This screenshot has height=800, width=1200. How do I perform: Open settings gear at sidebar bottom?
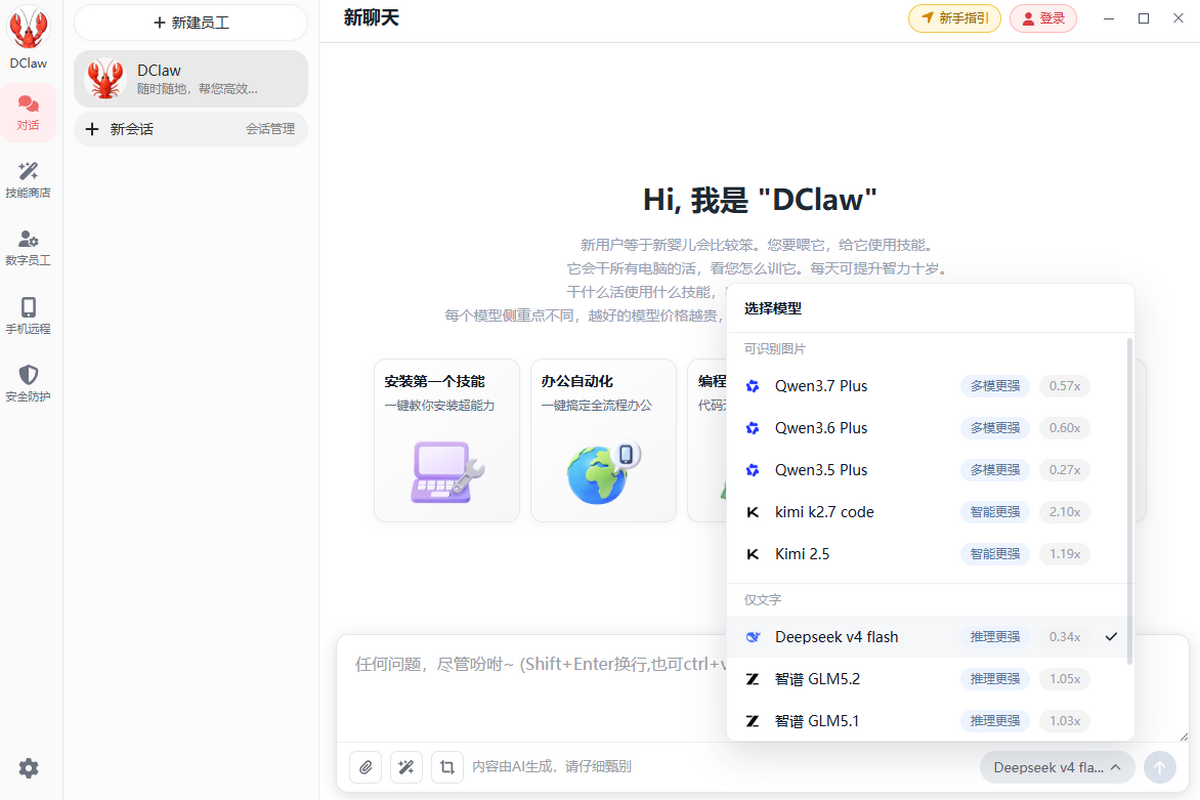29,768
